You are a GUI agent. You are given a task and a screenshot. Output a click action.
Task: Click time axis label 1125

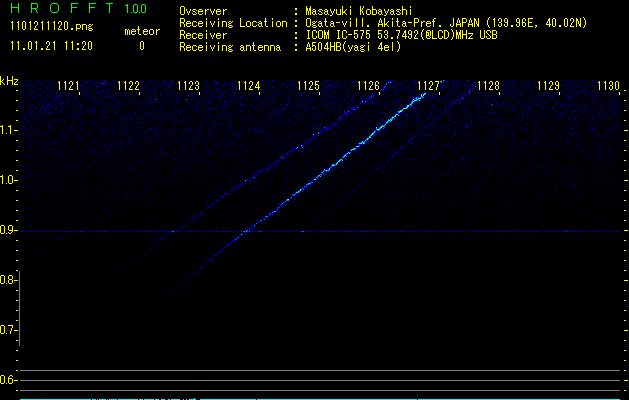(308, 86)
